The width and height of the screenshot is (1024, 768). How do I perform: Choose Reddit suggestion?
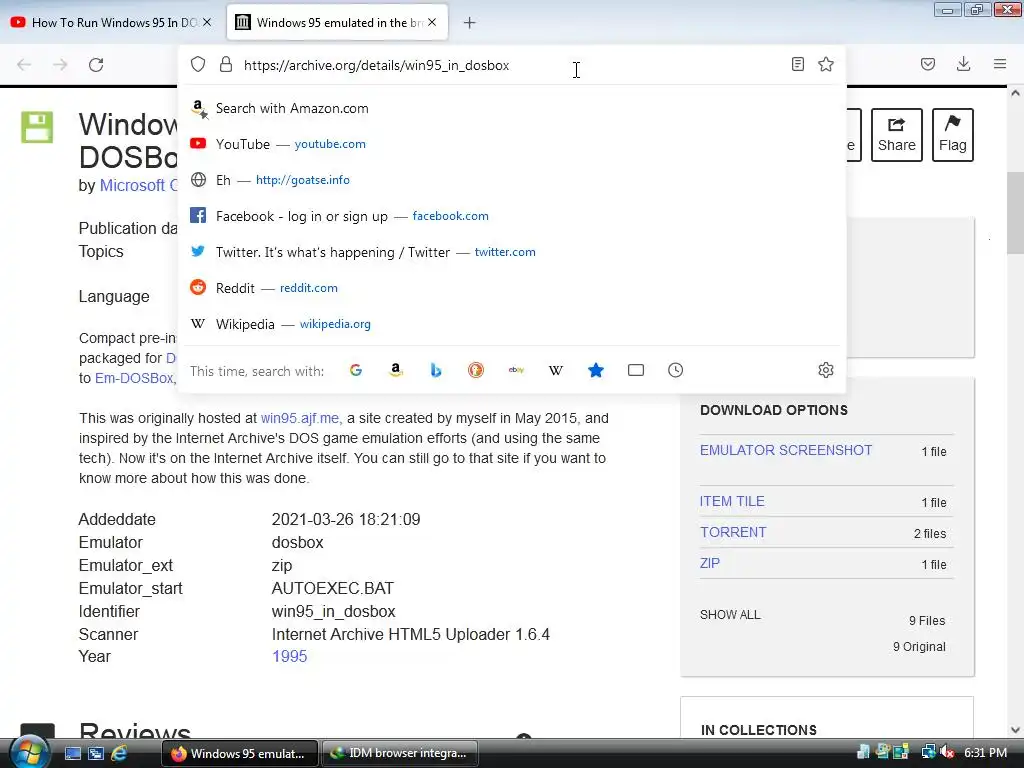tap(513, 288)
